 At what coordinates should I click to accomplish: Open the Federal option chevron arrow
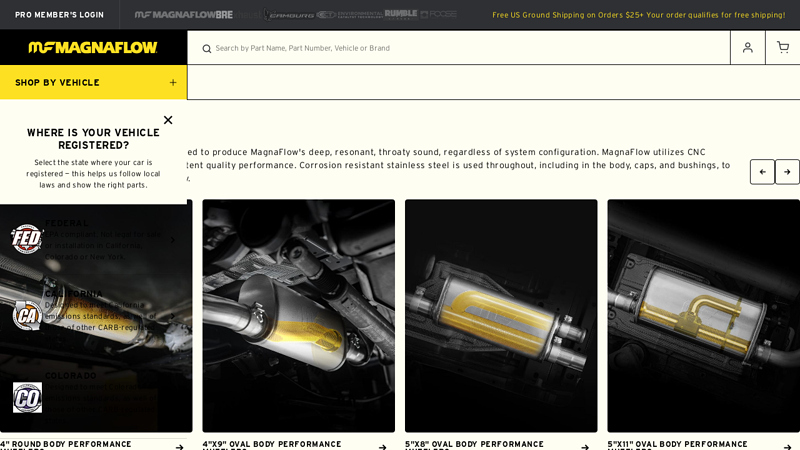(x=172, y=240)
